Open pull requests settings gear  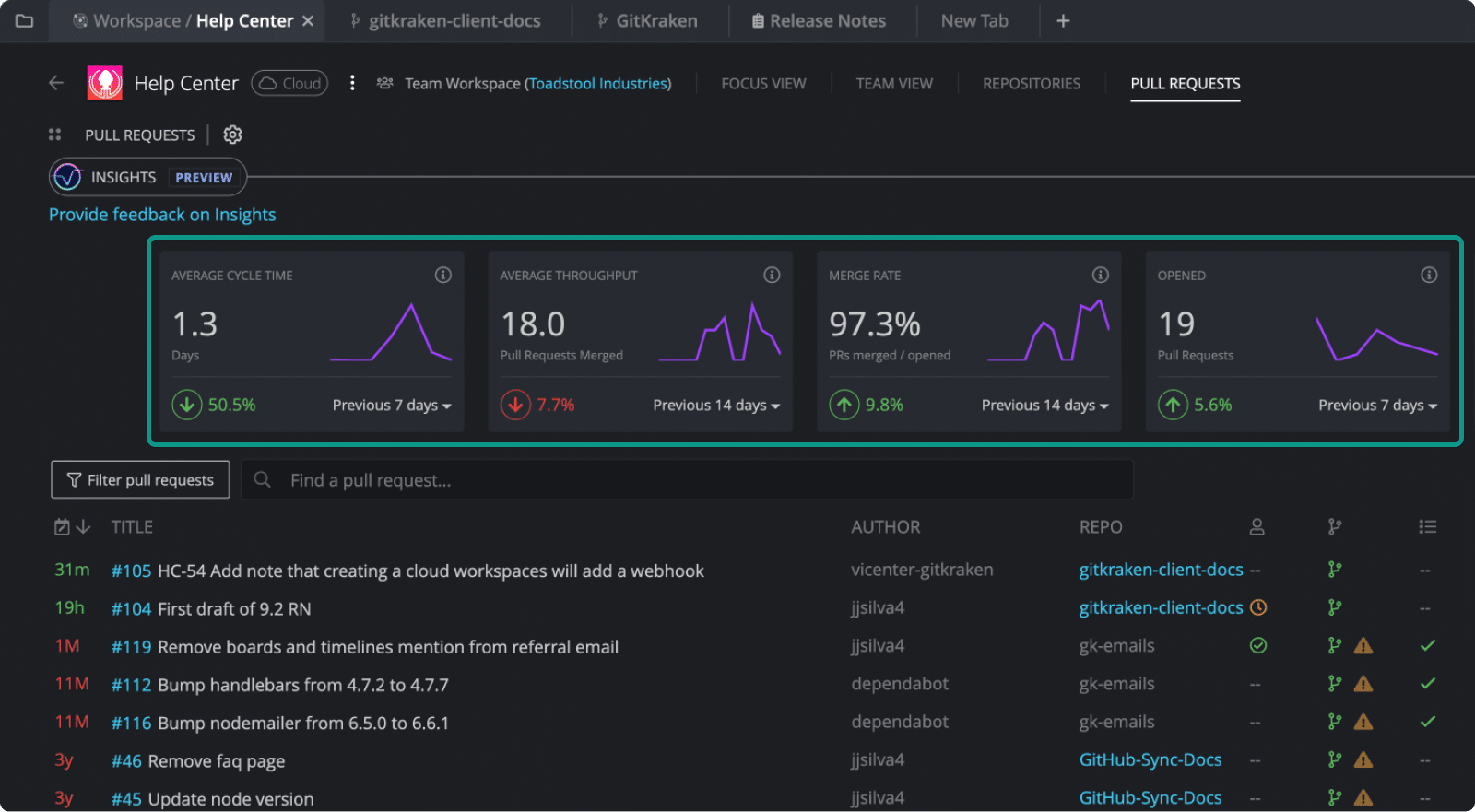pos(233,135)
